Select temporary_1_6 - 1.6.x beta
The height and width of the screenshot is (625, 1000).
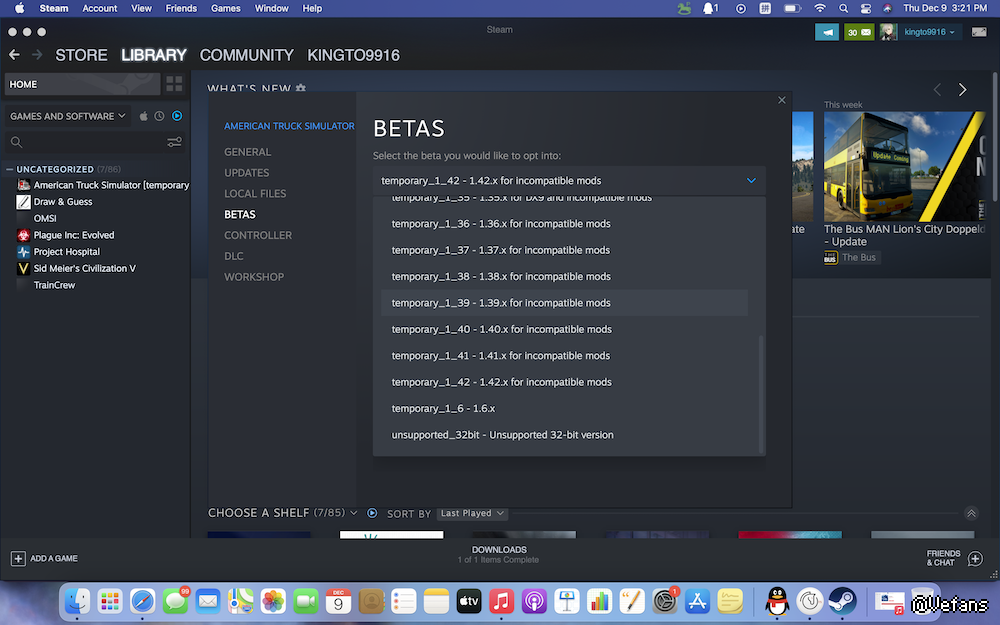click(564, 408)
